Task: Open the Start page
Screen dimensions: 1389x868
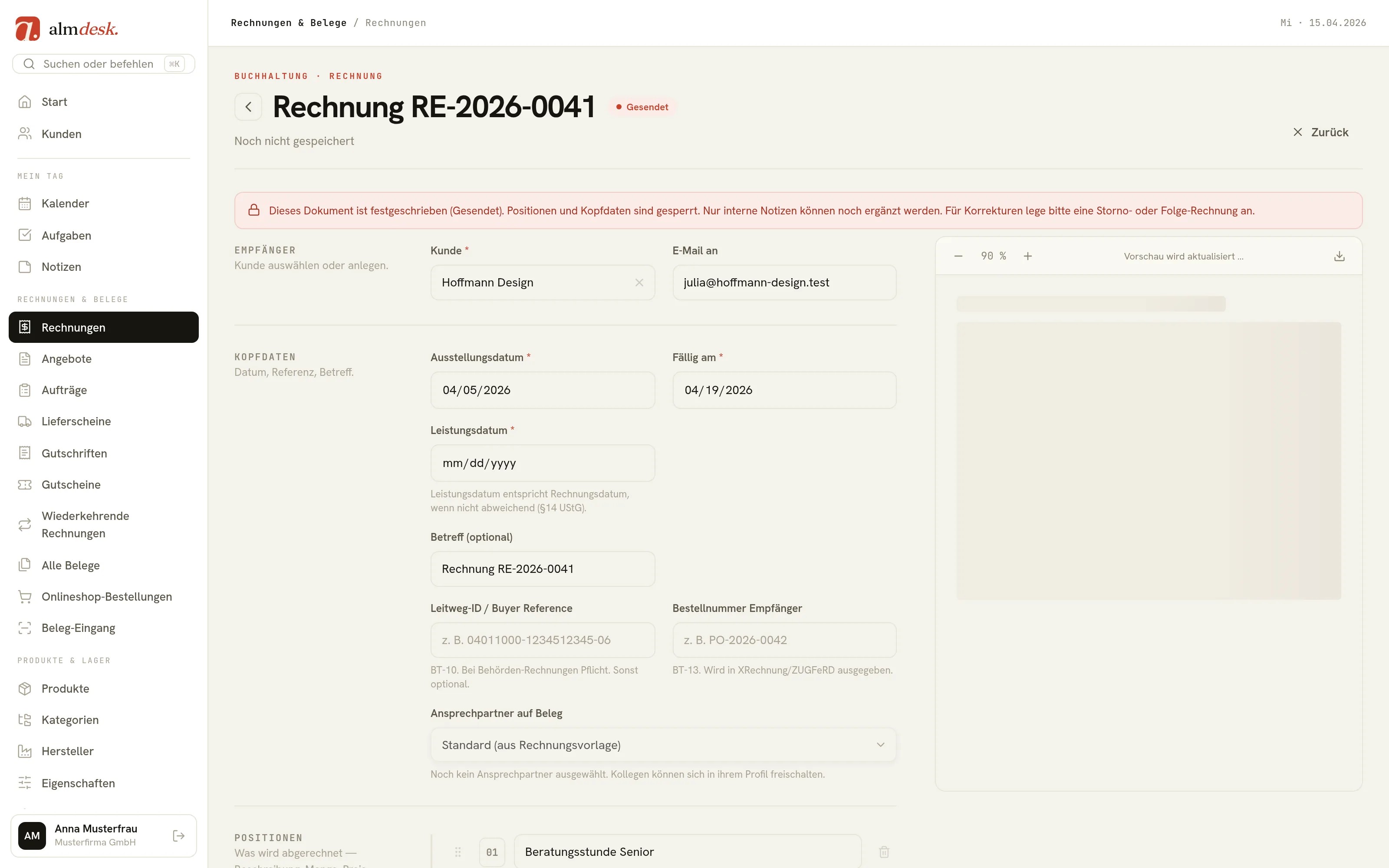Action: (x=103, y=102)
